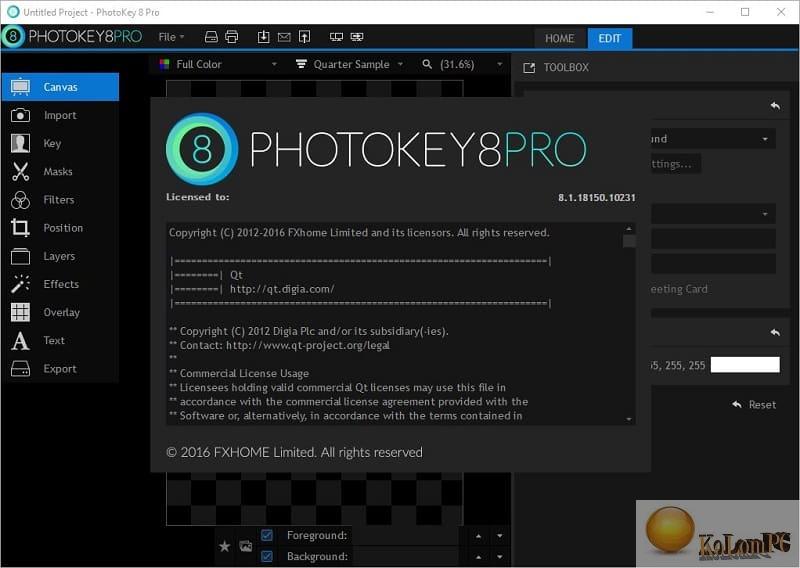Screen dimensions: 800x568
Task: Click the 'Commercial License Usage' line
Action: 244,374
